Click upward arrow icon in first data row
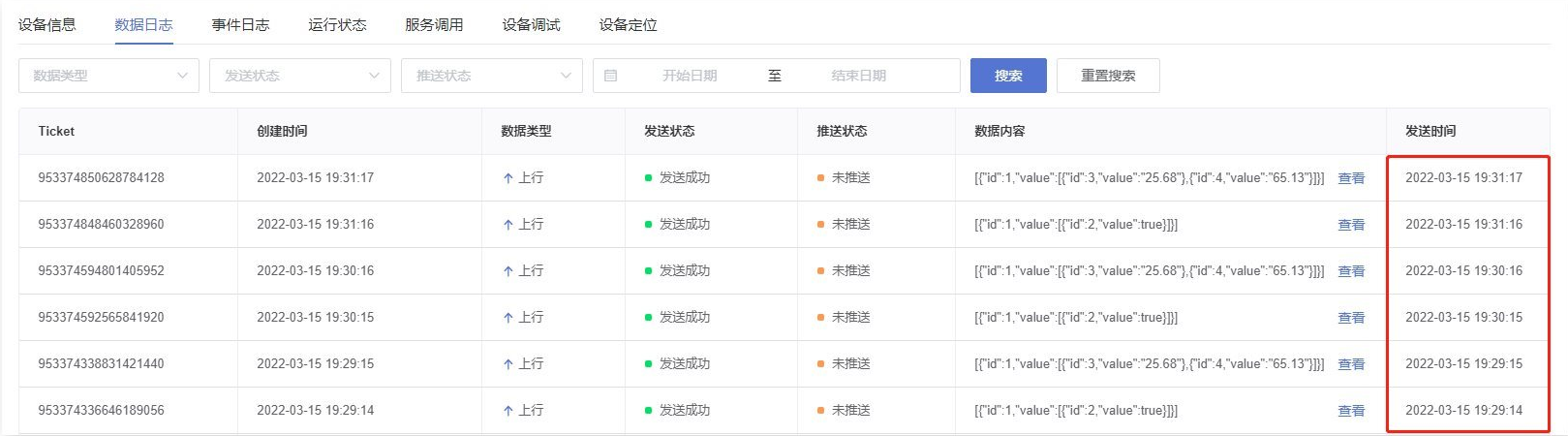 (507, 178)
